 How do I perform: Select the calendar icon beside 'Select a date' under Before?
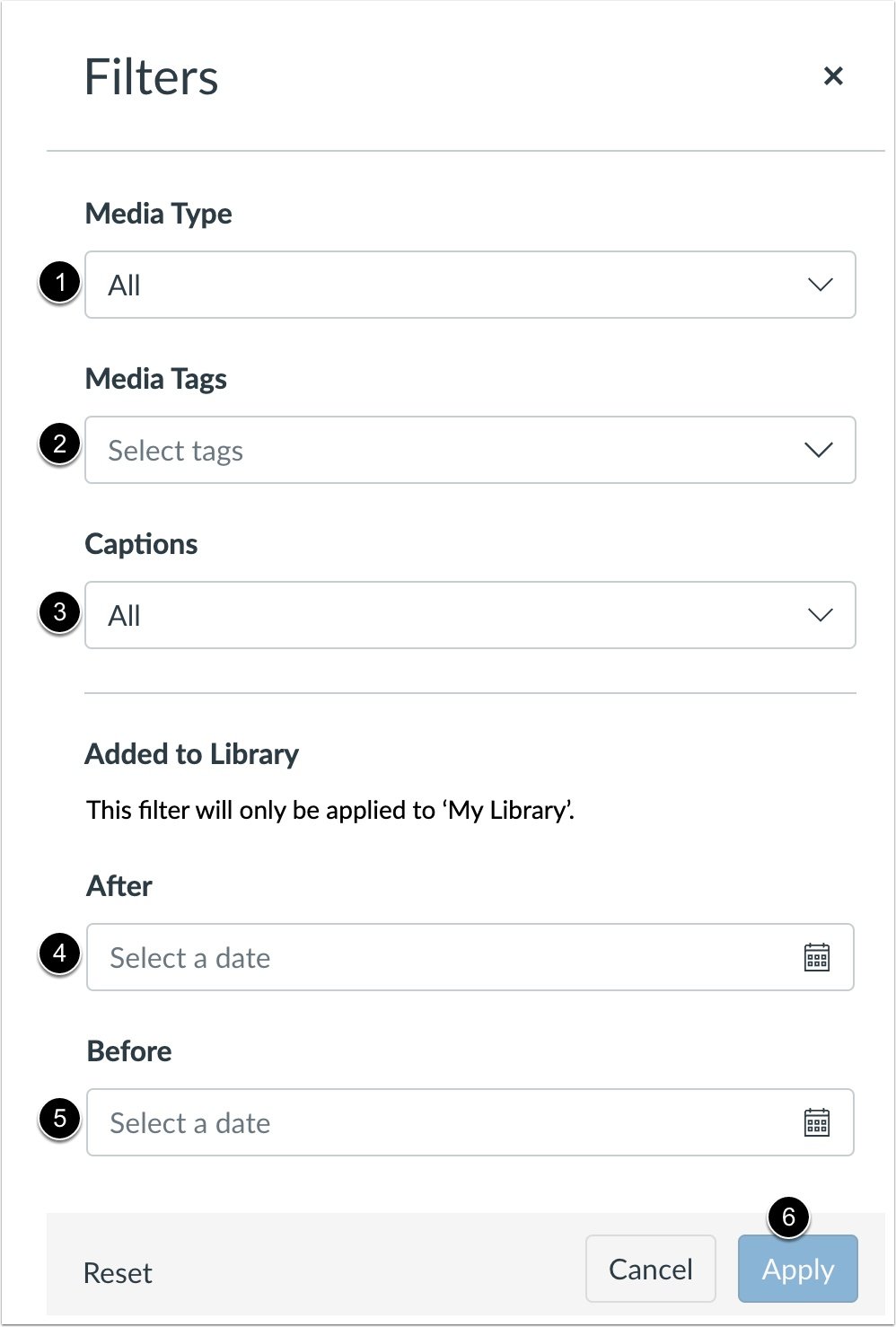[819, 1122]
